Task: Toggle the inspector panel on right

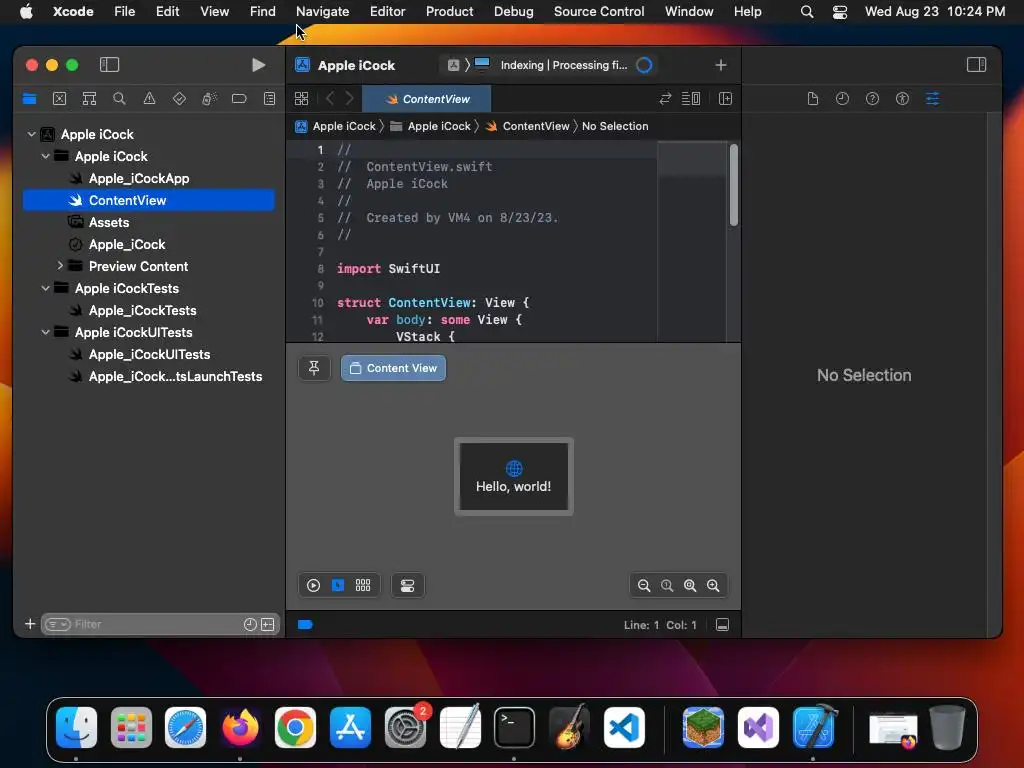Action: (x=976, y=65)
